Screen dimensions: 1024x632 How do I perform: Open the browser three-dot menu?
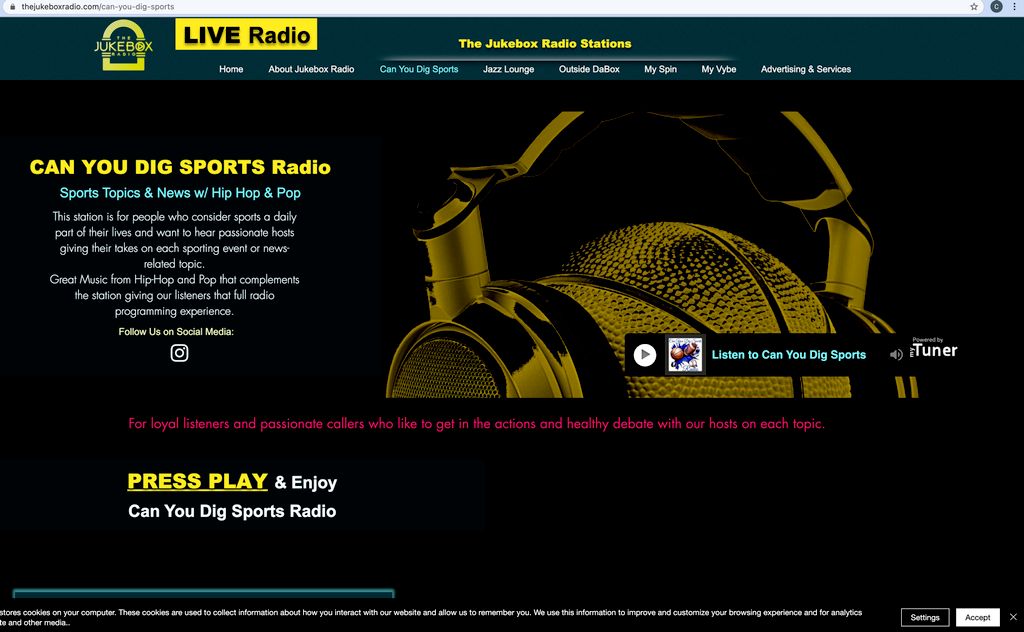1014,7
